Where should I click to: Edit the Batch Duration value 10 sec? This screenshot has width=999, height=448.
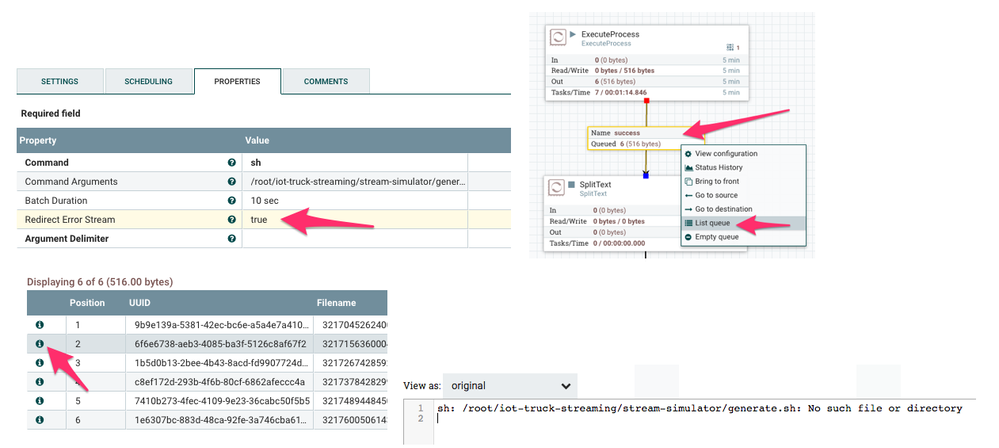coord(355,201)
